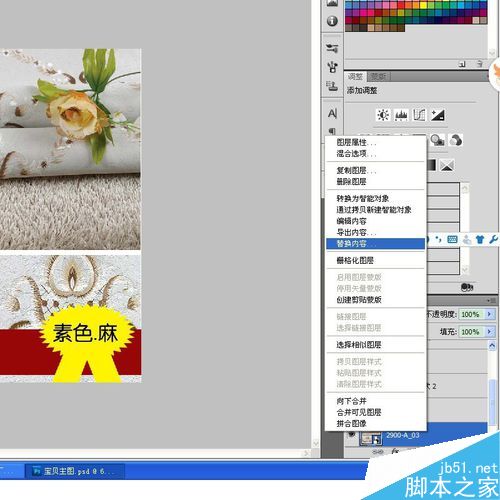Choose 创建剪贴蒙版 from context menu
Screen dimensions: 500x500
(376, 300)
